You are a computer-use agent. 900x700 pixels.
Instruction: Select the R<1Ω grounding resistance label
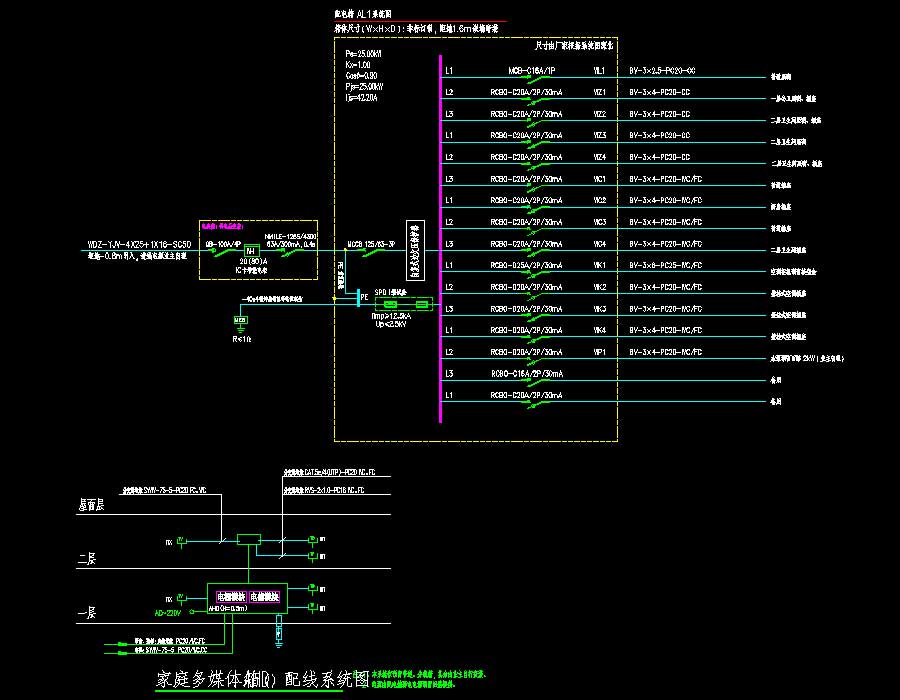240,340
